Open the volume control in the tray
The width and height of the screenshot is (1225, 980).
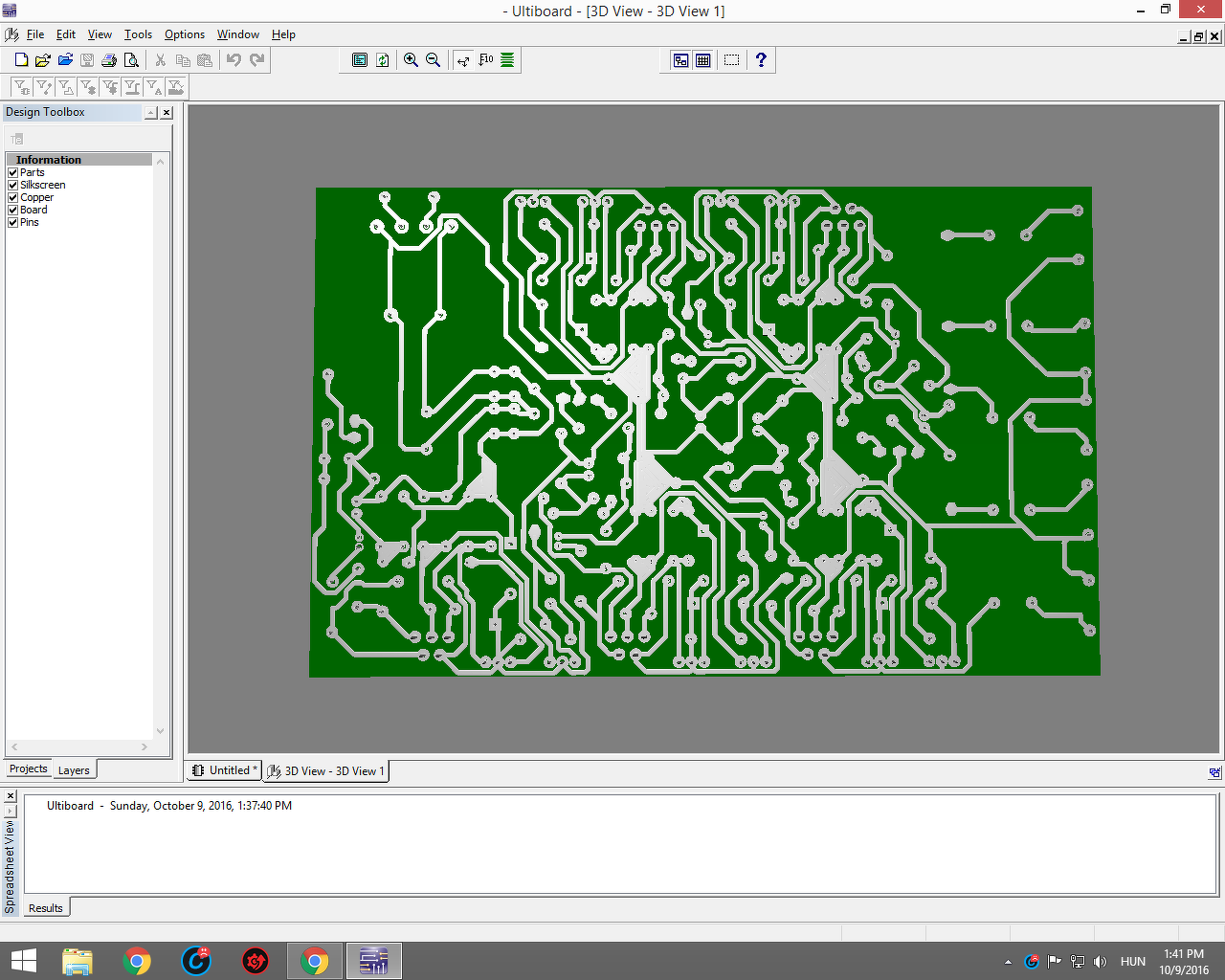(1101, 962)
